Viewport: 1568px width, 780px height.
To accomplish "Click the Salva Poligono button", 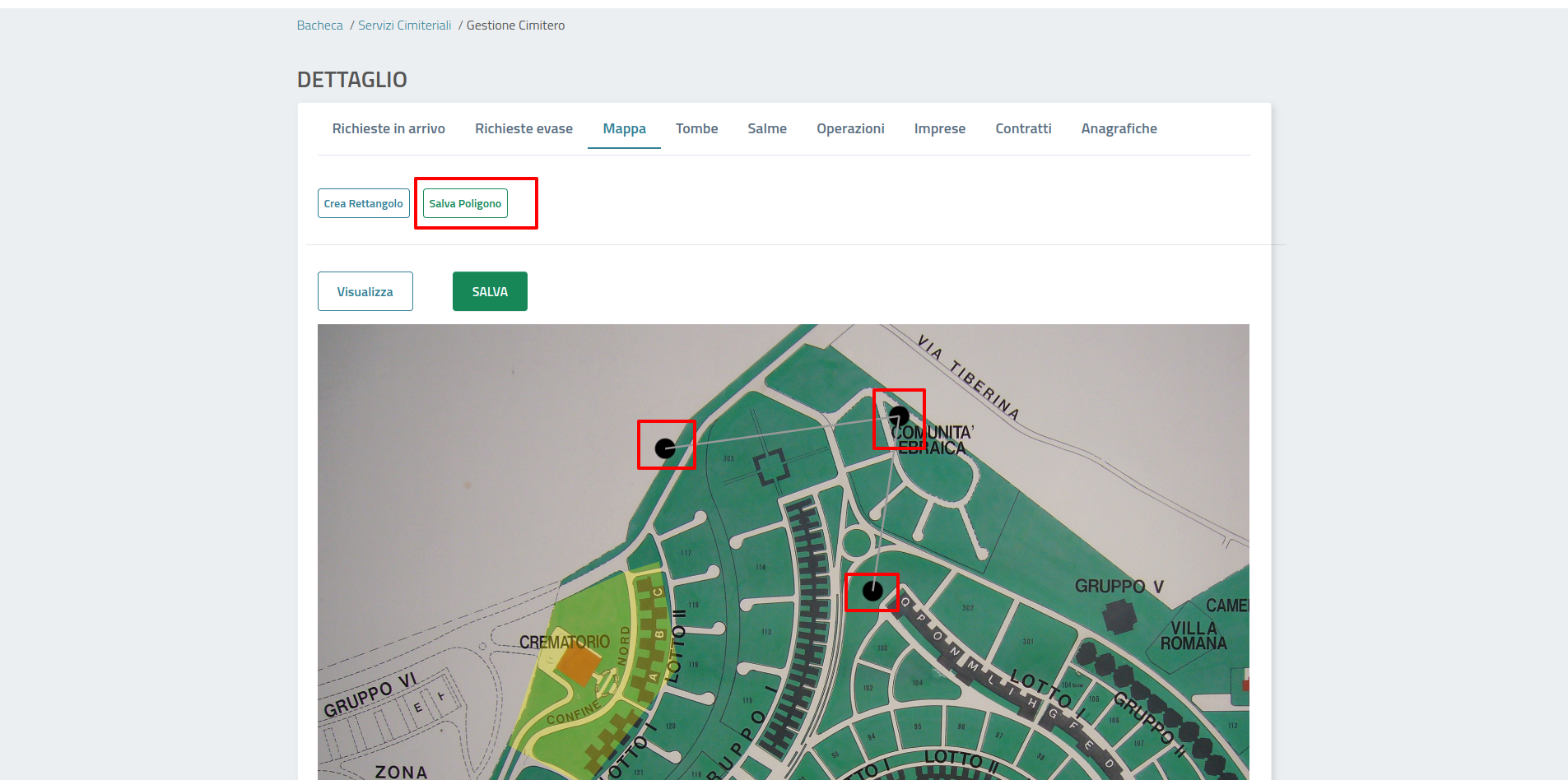I will pos(465,203).
